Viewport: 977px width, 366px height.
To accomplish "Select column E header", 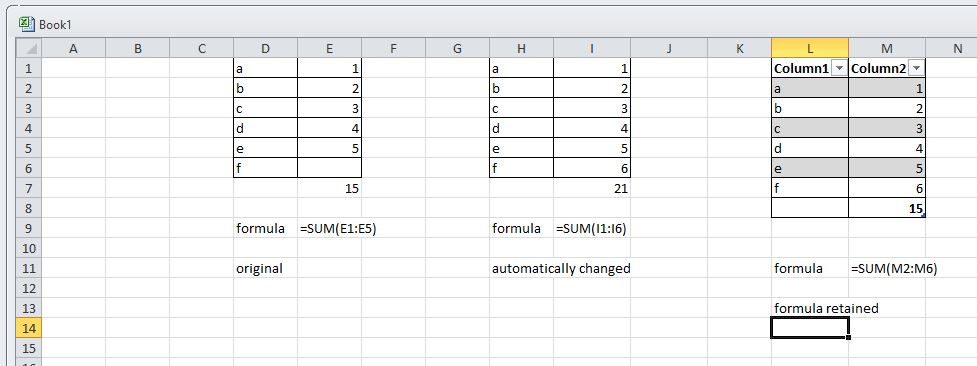I will 329,49.
